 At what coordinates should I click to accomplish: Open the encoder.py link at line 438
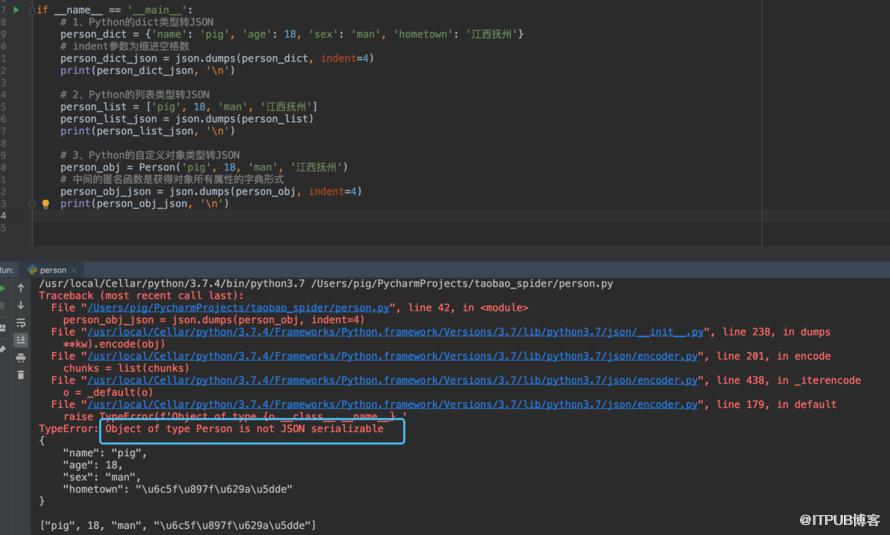[393, 380]
